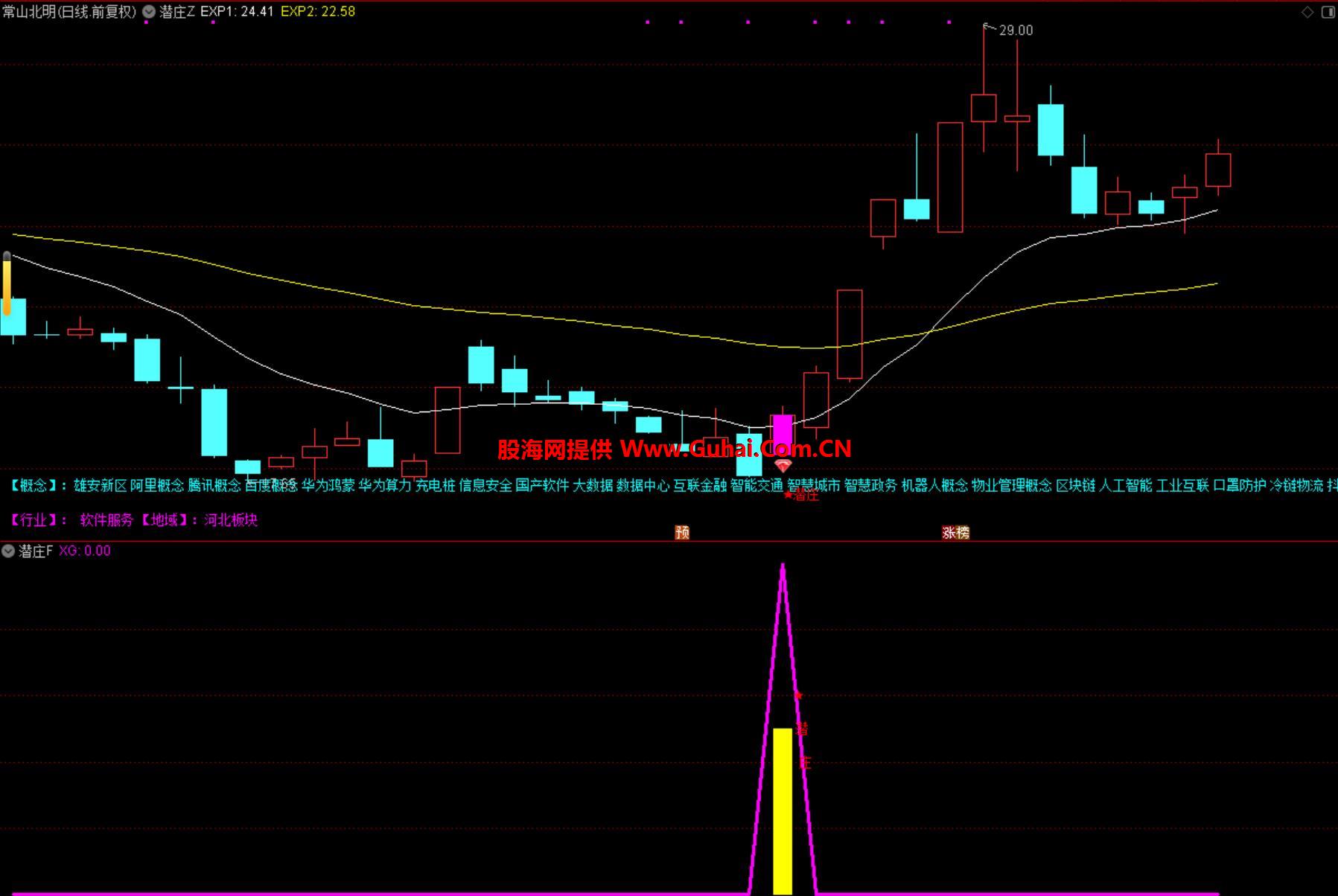Click the 河北板块 region label

pyautogui.click(x=231, y=520)
